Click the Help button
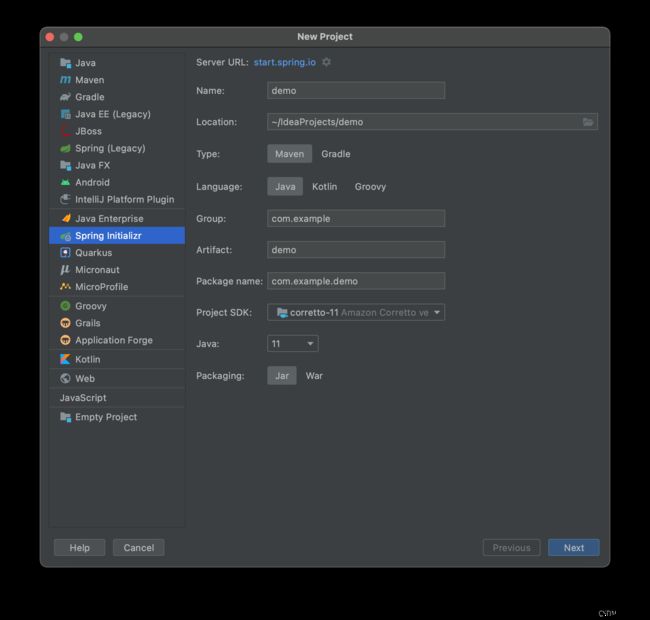This screenshot has height=620, width=650. pyautogui.click(x=79, y=547)
